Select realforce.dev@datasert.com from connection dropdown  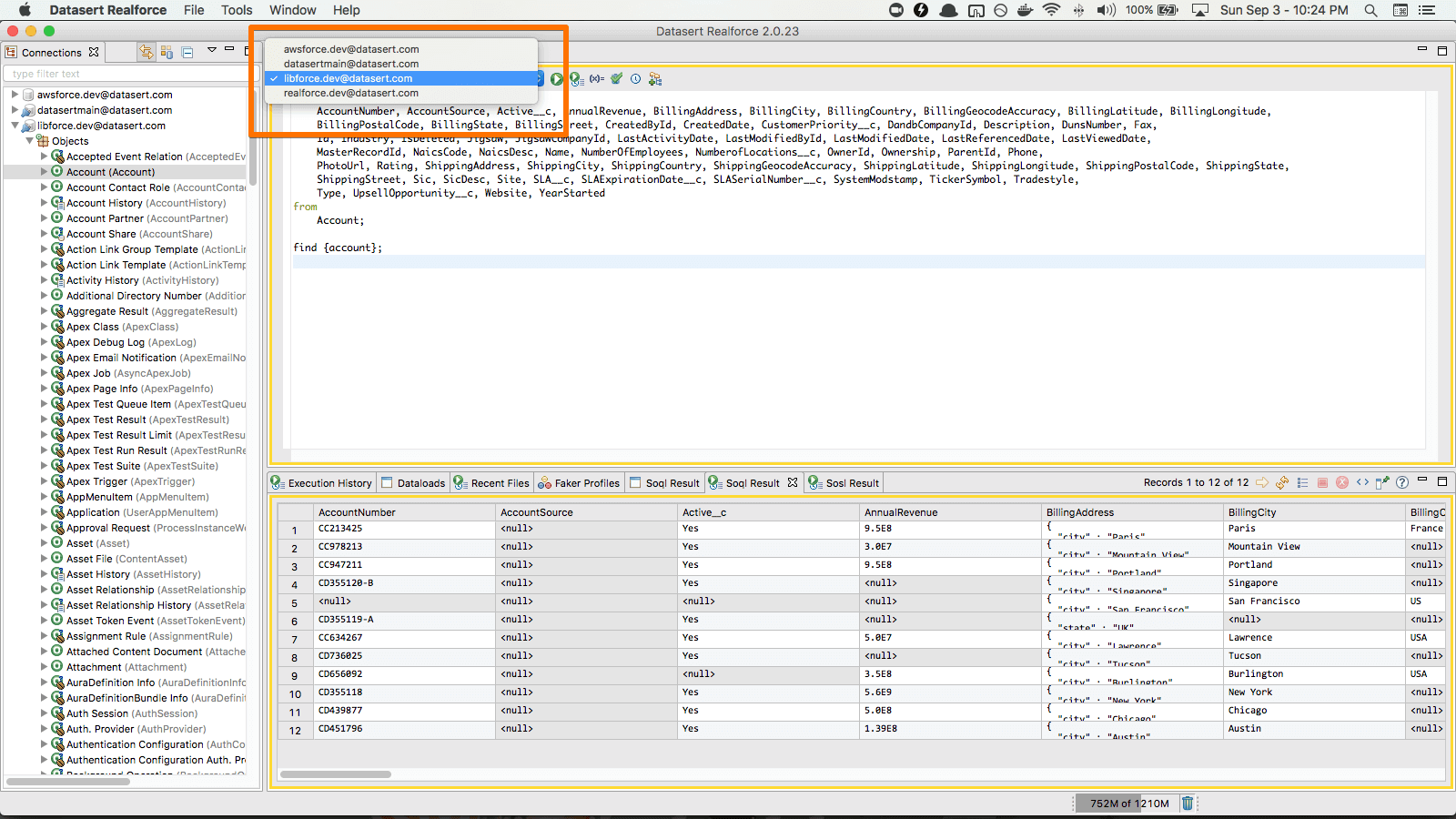click(x=351, y=93)
